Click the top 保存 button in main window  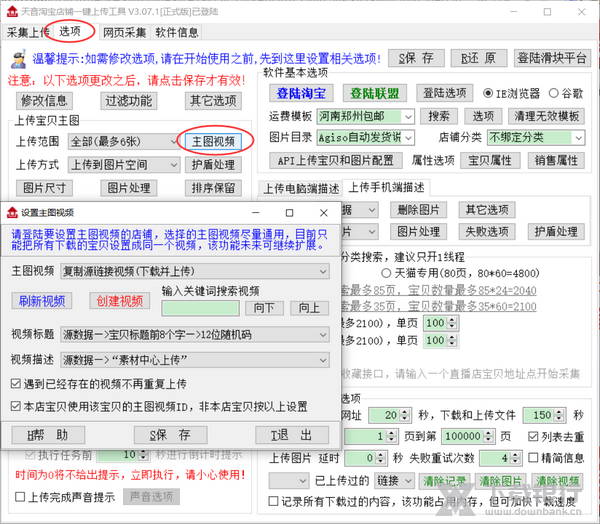click(416, 58)
